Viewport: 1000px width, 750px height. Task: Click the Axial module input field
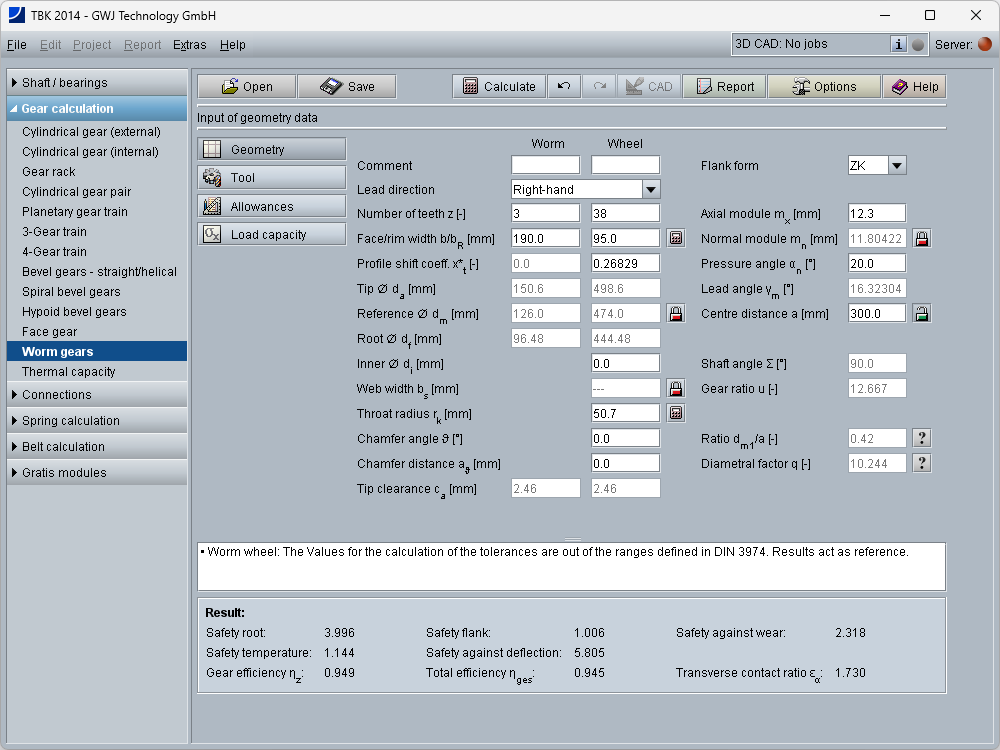[876, 213]
